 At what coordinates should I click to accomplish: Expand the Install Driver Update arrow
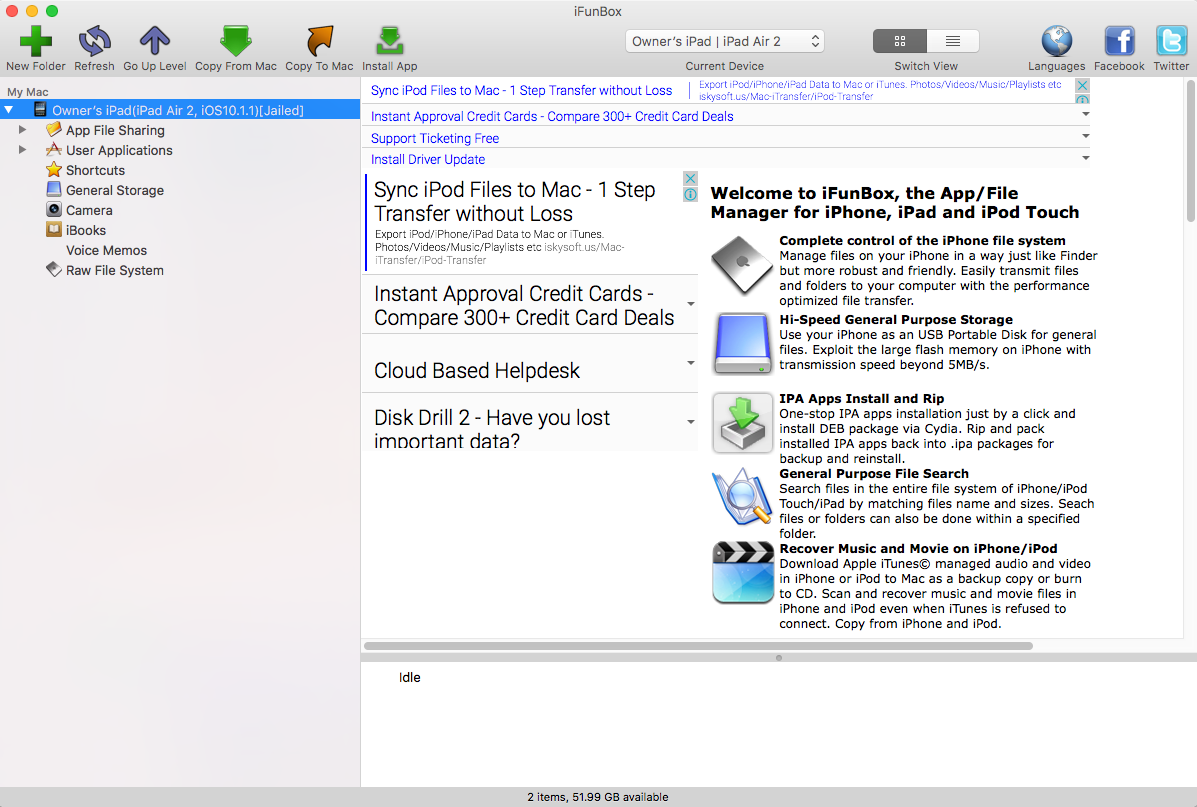click(1085, 158)
